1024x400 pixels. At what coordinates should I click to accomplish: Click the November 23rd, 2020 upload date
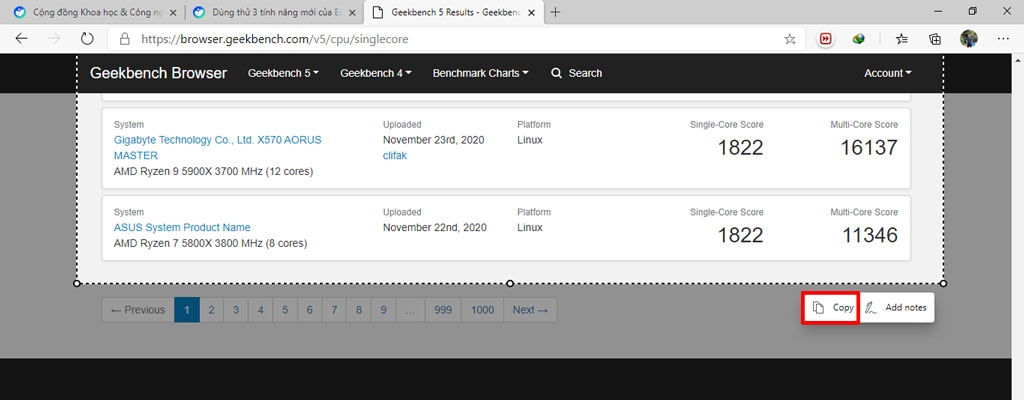click(434, 140)
